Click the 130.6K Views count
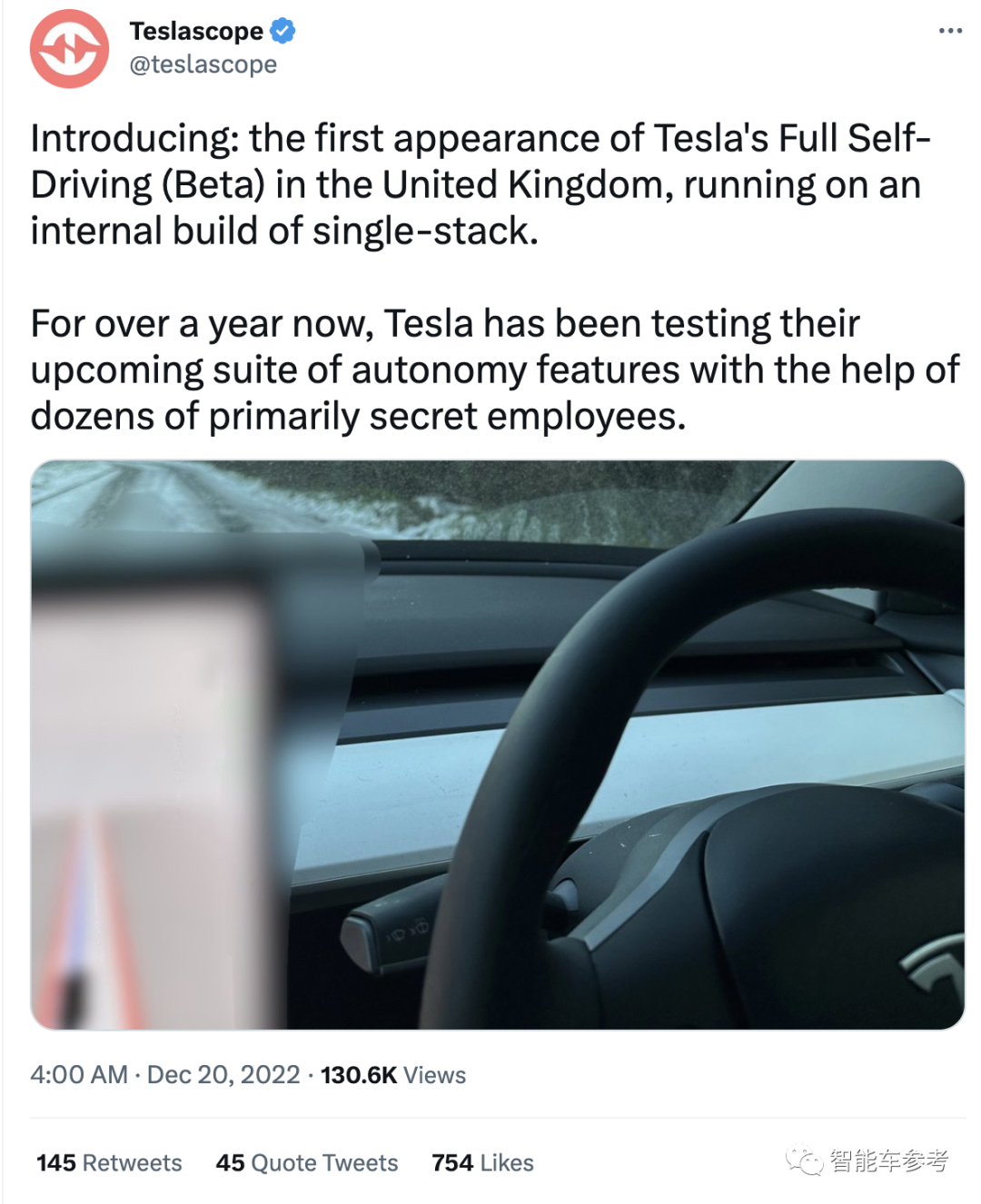Screen dimensions: 981x1204 point(392,1075)
